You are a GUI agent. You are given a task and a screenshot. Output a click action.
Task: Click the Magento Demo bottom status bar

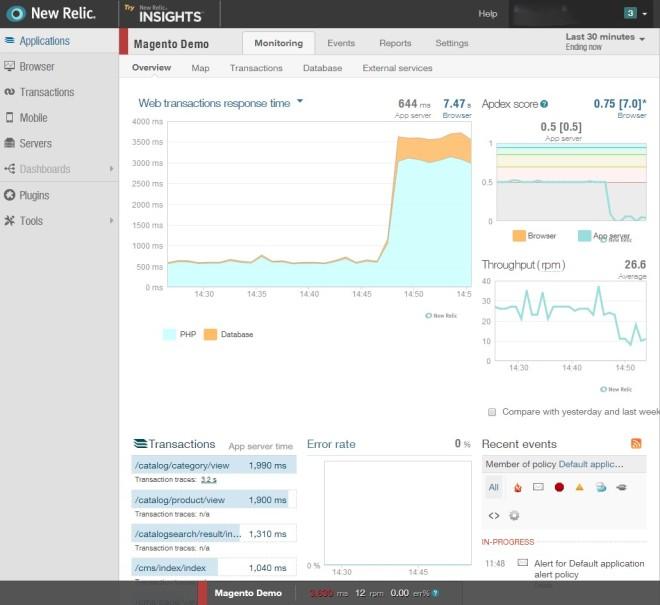click(x=248, y=593)
